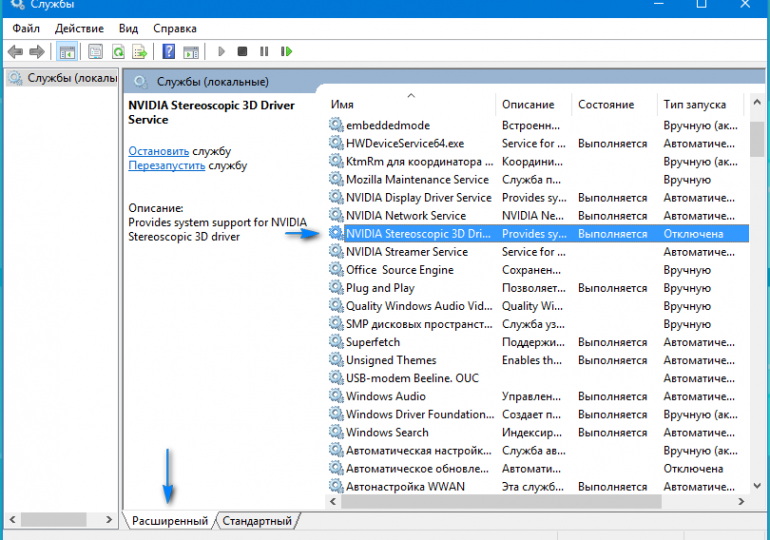This screenshot has height=540, width=770.
Task: Click the Refresh toolbar icon
Action: point(118,51)
